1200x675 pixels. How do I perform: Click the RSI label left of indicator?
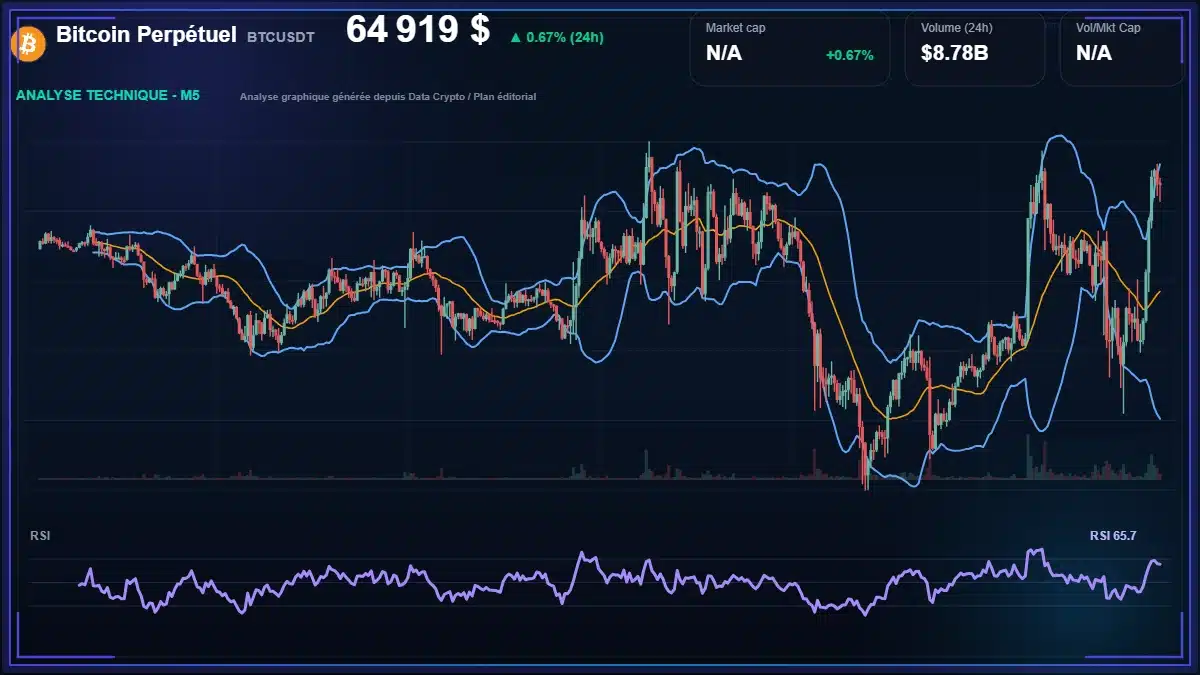click(40, 536)
